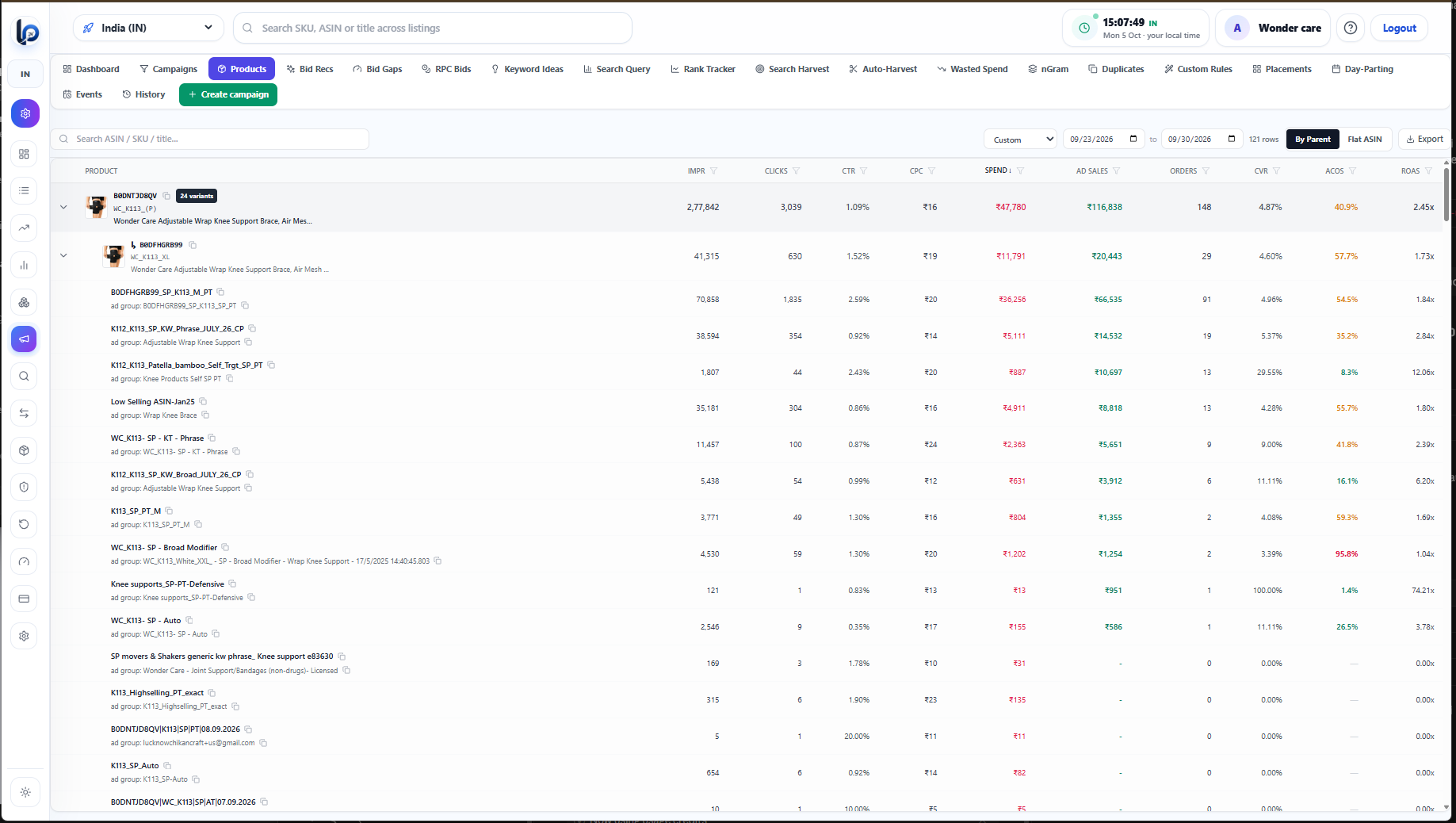Open the Custom date range dropdown
Screen dimensions: 1456x823
1021,139
